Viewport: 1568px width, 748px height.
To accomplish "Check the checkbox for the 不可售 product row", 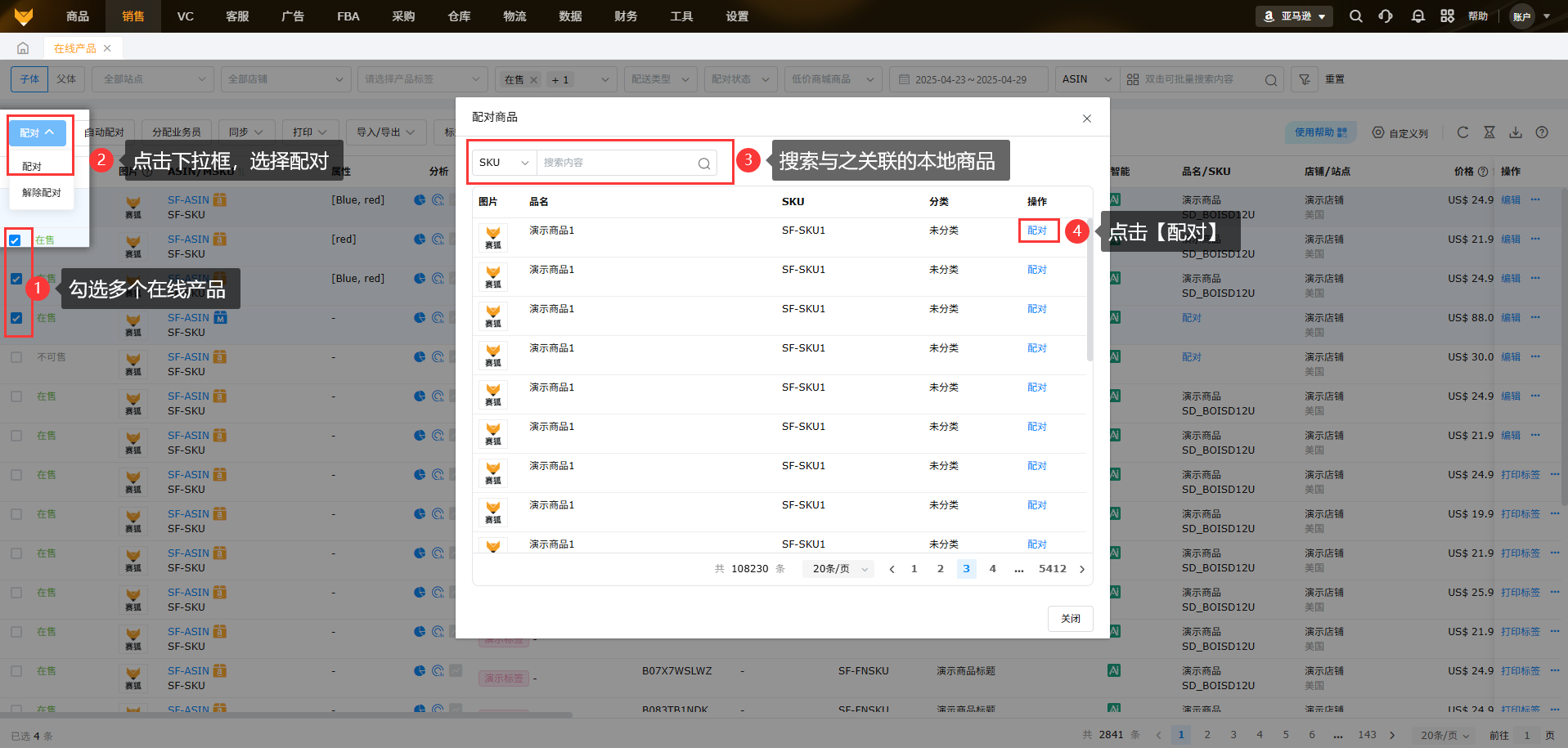I will click(16, 356).
